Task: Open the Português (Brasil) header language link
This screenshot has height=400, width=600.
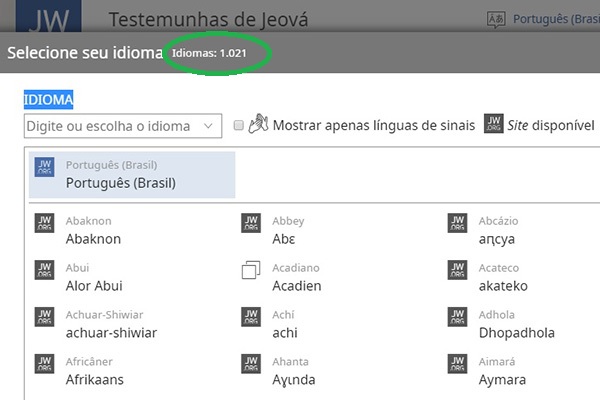Action: (556, 19)
